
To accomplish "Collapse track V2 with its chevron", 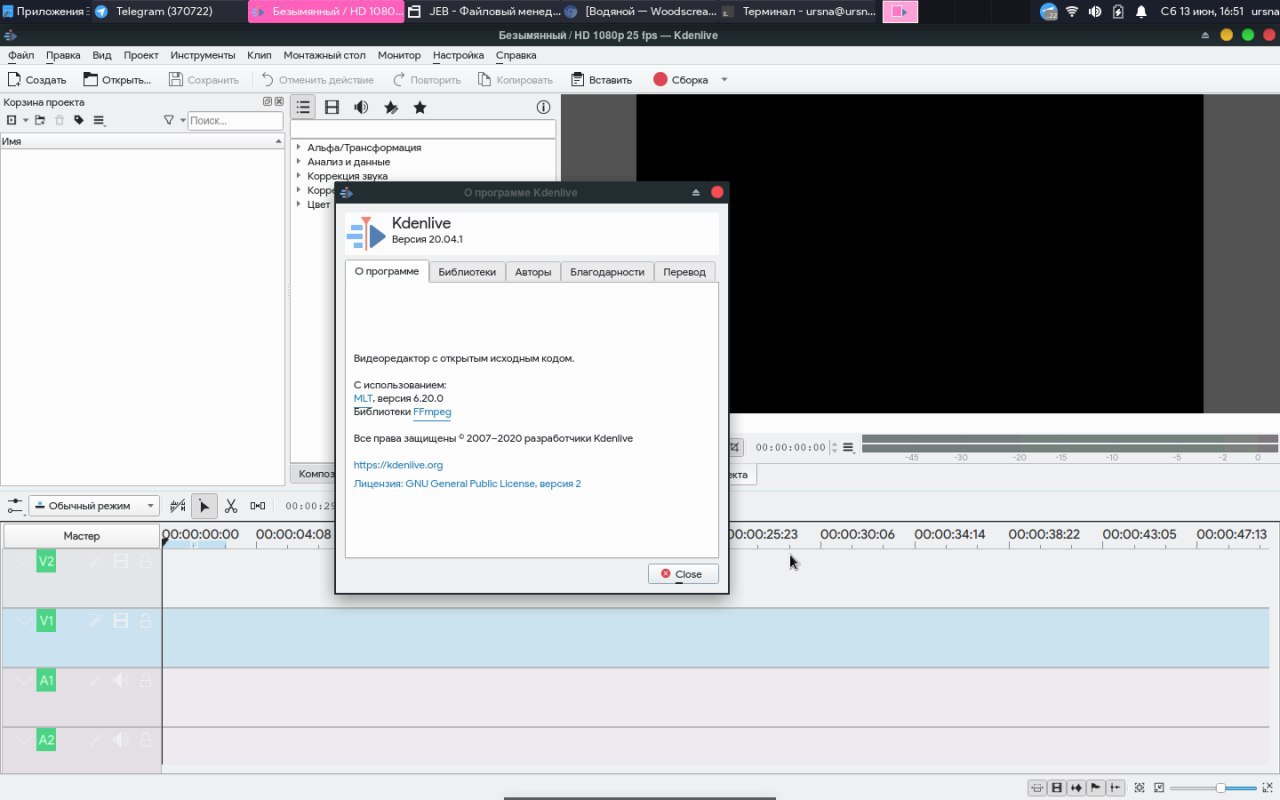I will pyautogui.click(x=23, y=562).
